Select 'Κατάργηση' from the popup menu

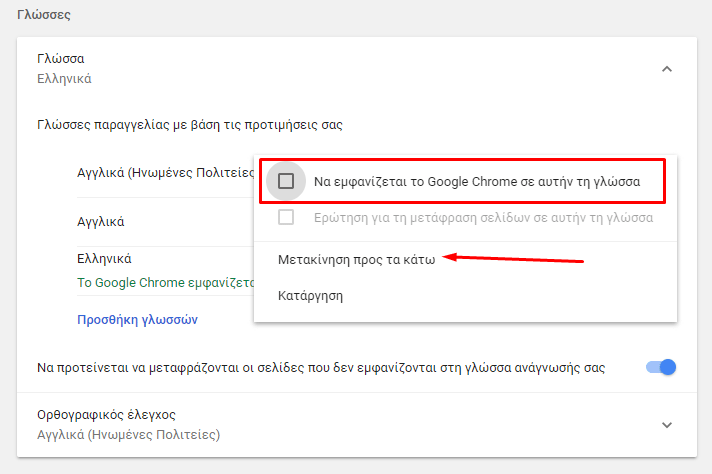click(x=311, y=295)
